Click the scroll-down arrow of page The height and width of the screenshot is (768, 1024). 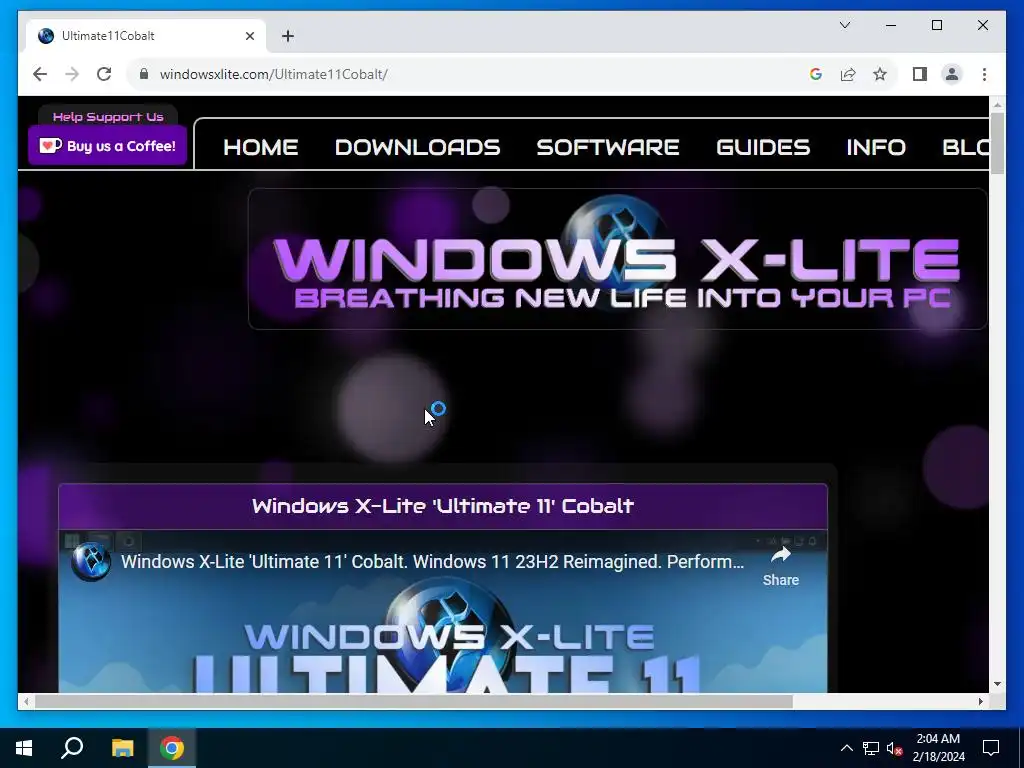click(997, 684)
